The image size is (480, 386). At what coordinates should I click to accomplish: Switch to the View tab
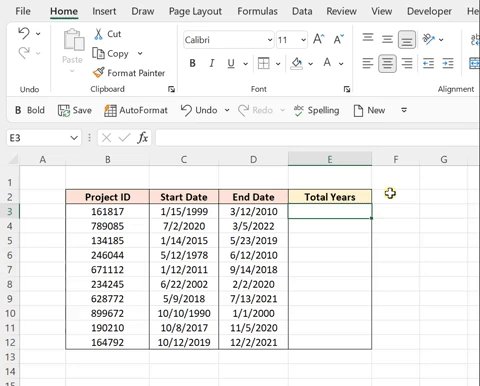tap(382, 11)
